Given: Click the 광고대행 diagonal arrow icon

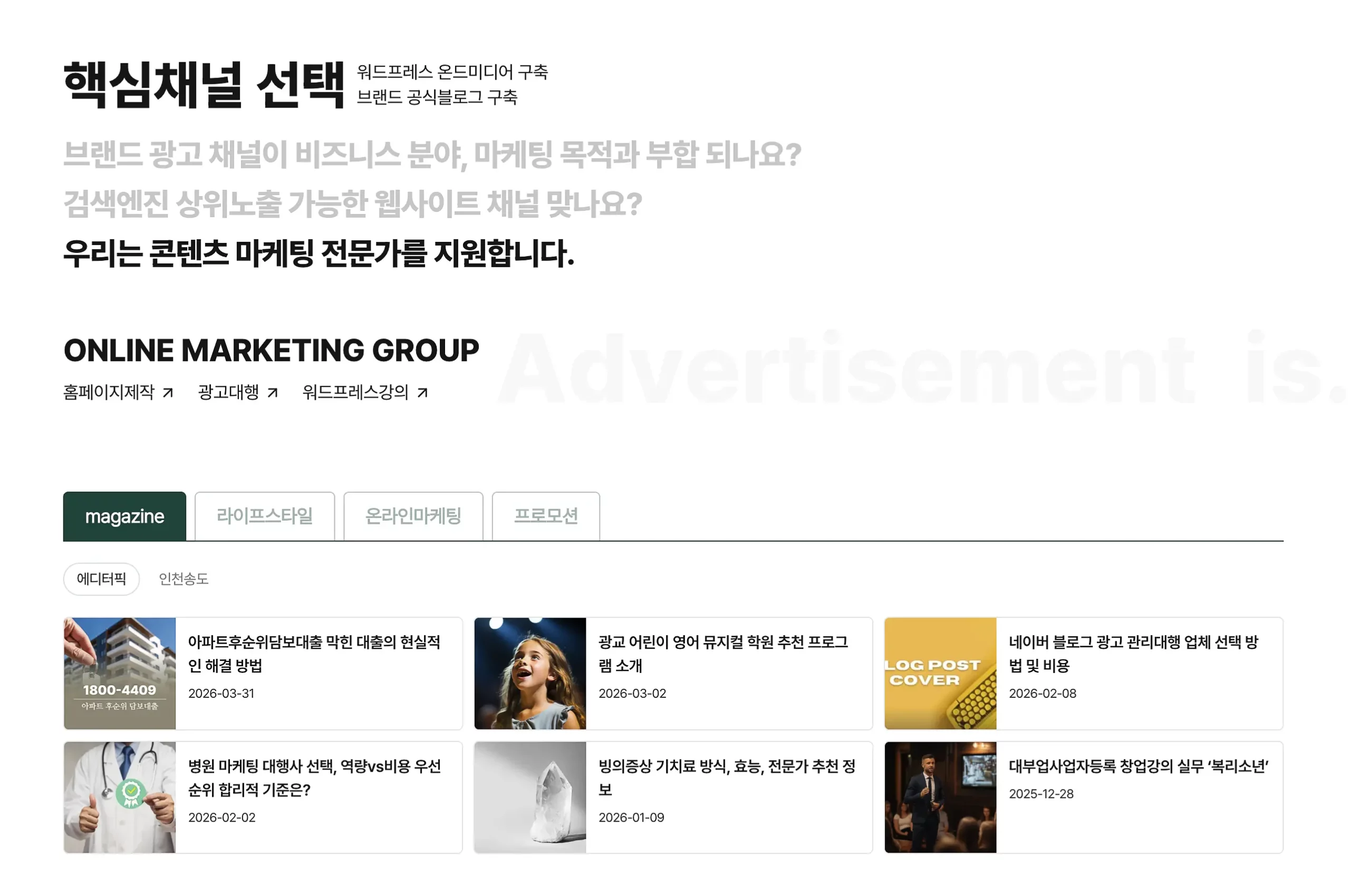Looking at the screenshot, I should (273, 392).
